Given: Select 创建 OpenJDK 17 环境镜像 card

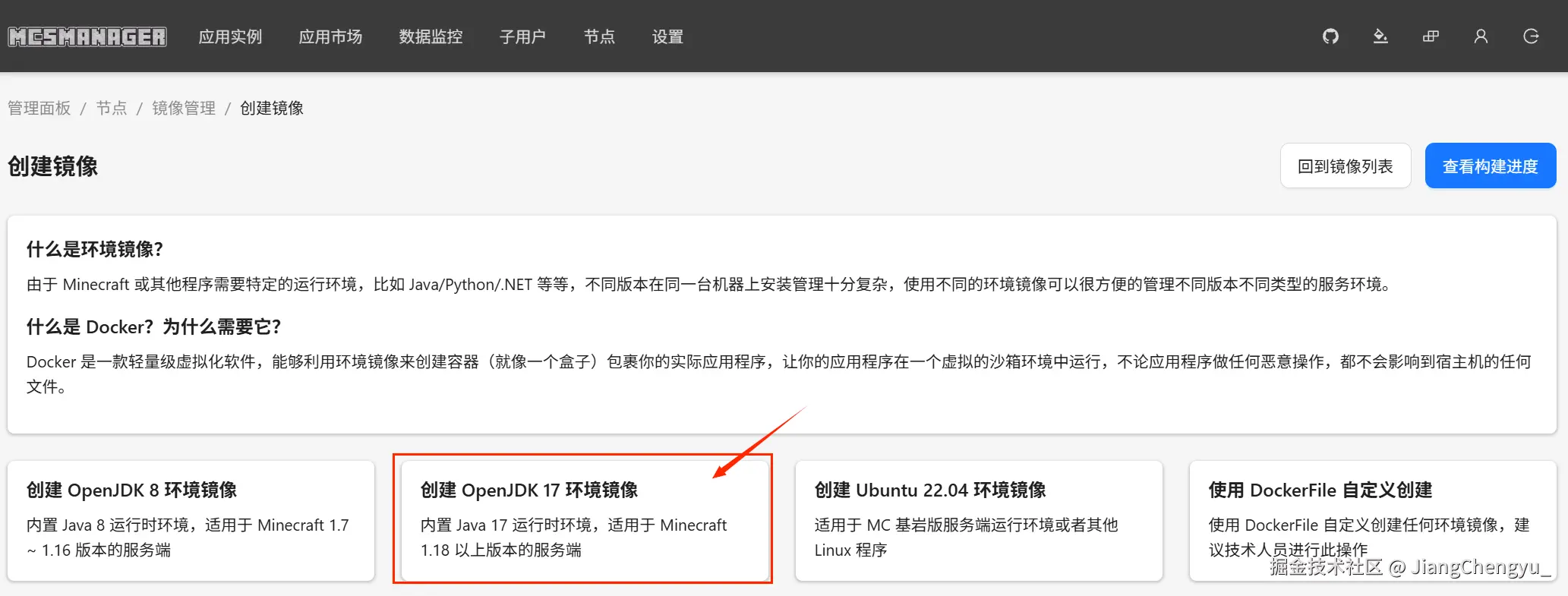Looking at the screenshot, I should [585, 521].
